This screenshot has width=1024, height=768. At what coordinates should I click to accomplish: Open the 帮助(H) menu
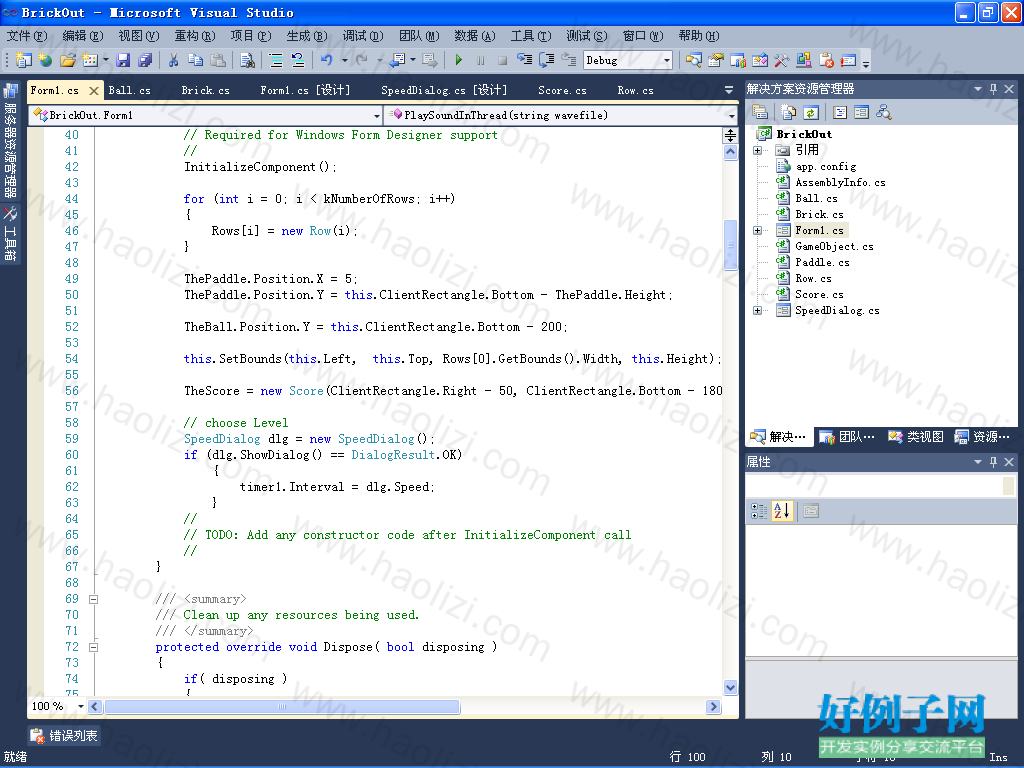pyautogui.click(x=699, y=36)
